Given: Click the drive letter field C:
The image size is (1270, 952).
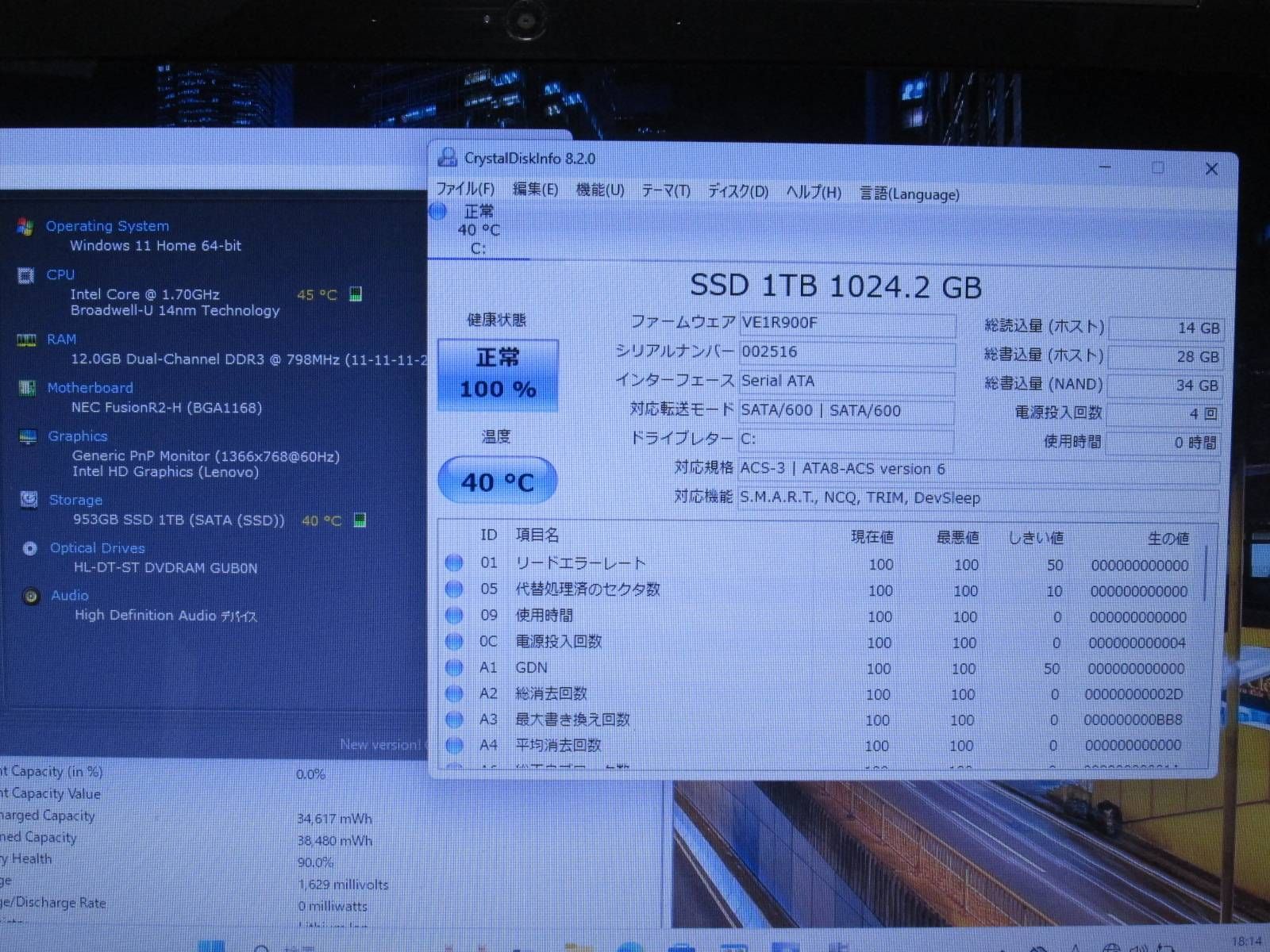Looking at the screenshot, I should (845, 440).
